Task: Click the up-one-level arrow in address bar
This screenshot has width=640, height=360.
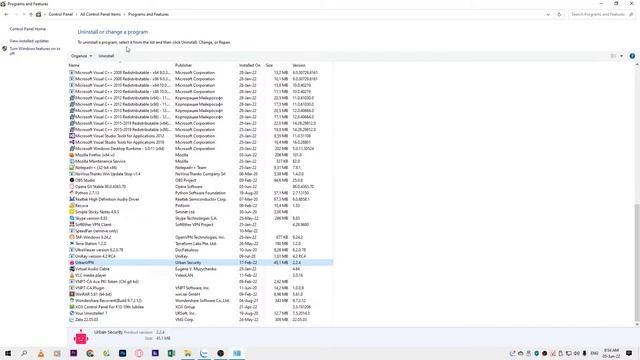Action: pos(31,14)
